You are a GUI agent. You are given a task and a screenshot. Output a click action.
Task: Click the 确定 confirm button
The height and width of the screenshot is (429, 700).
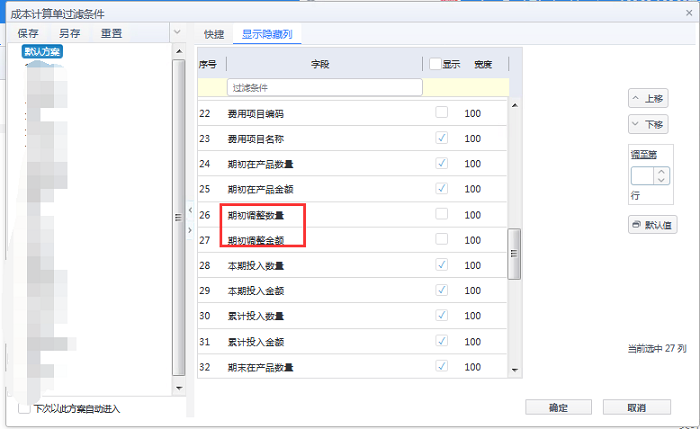[559, 407]
